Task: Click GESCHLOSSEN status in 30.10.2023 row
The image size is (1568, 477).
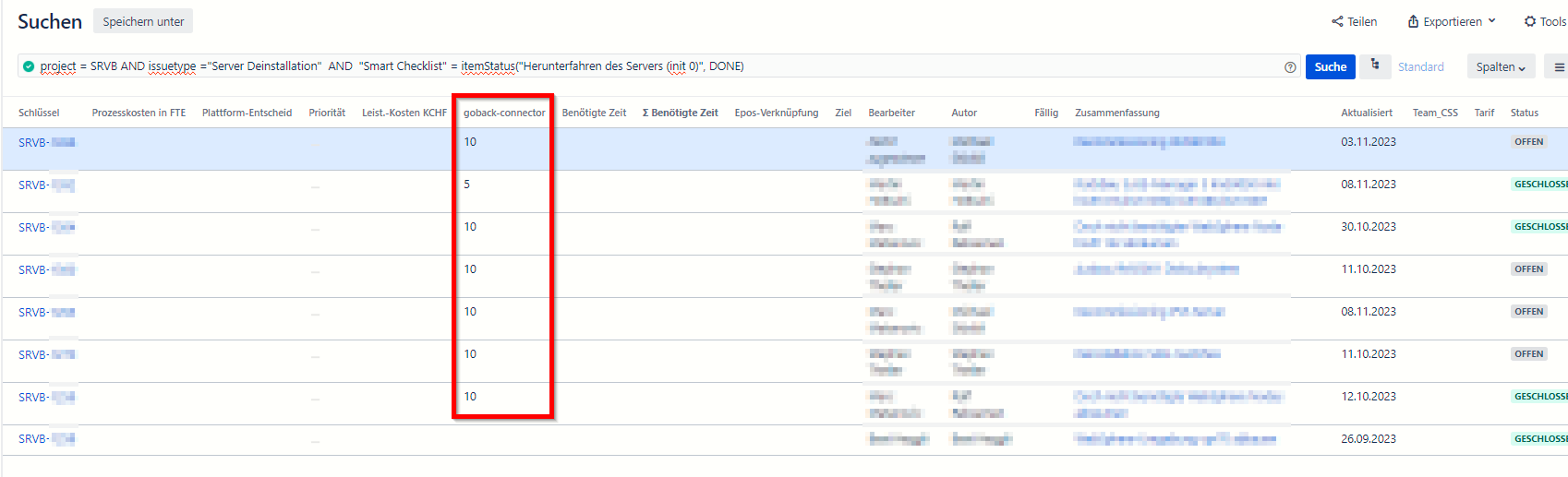Action: (1539, 227)
